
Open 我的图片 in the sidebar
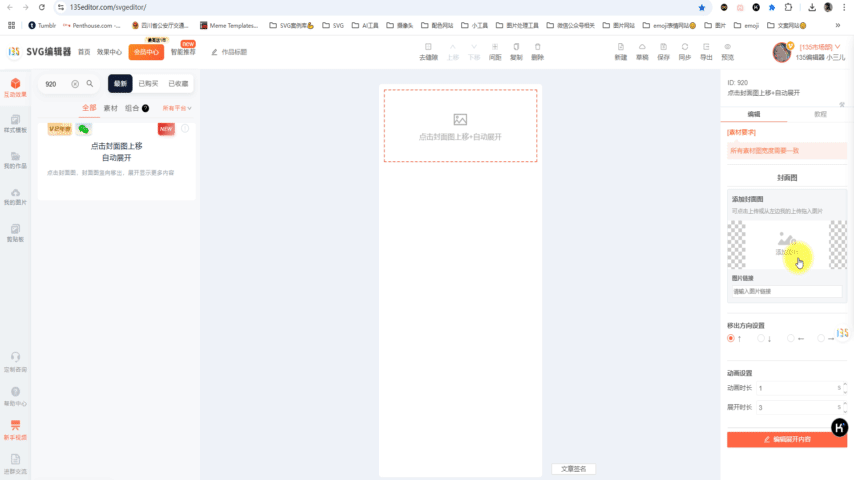(x=15, y=197)
